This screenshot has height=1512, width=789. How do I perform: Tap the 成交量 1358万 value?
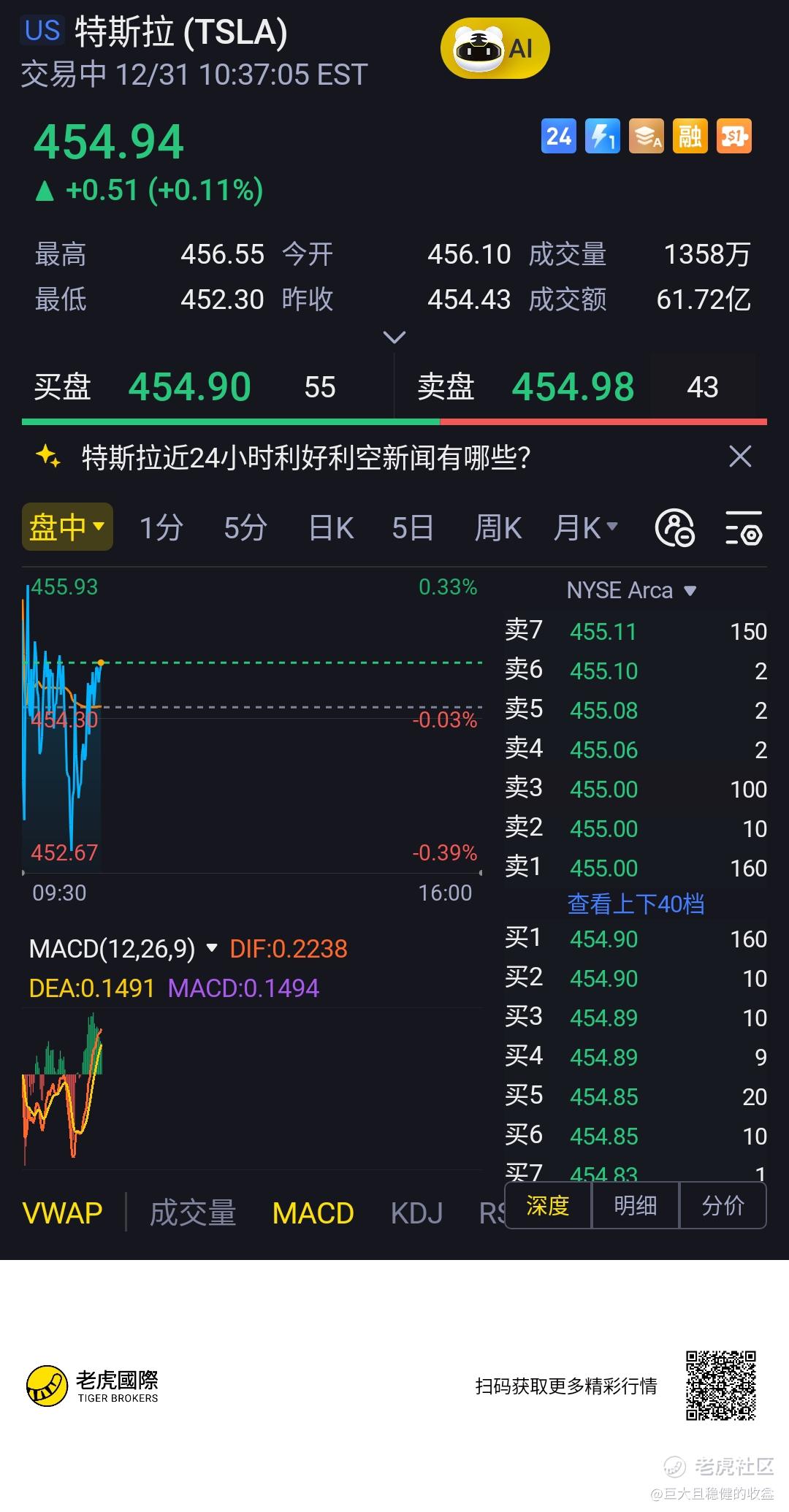tap(707, 254)
